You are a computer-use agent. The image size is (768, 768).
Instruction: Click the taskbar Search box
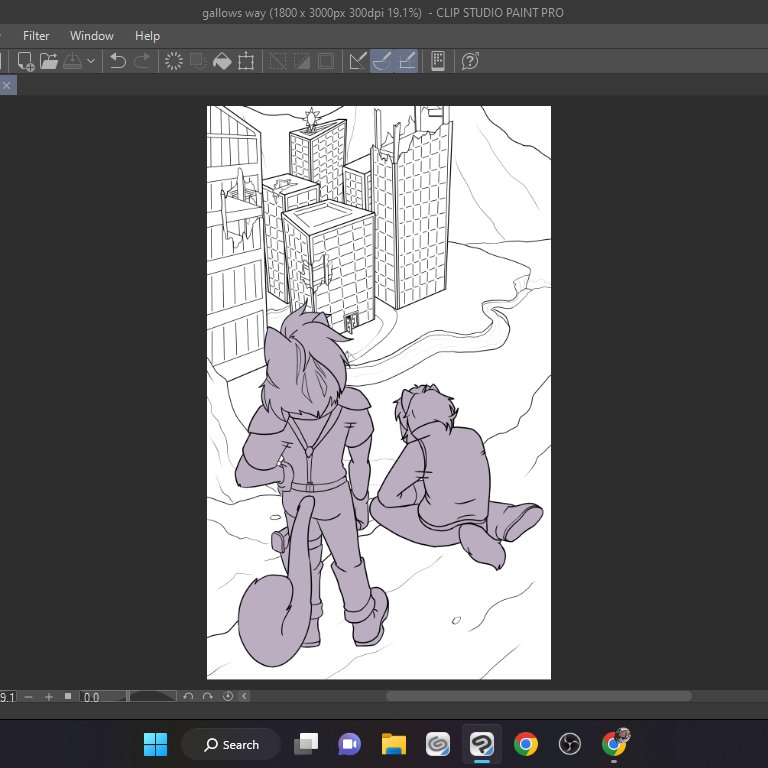point(231,744)
